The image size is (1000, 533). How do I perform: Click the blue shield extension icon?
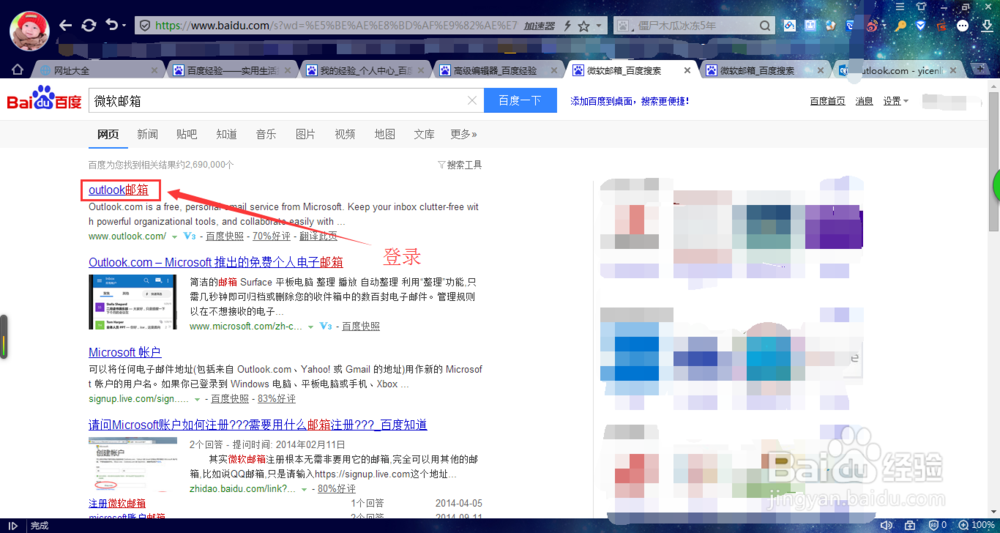921,26
